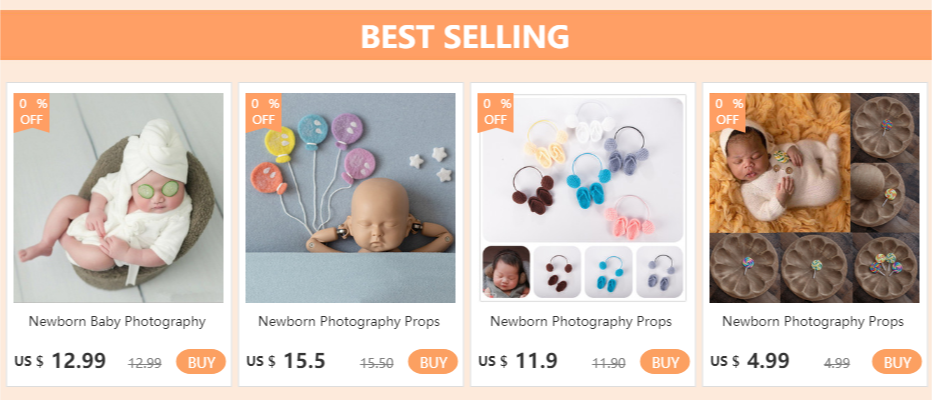The height and width of the screenshot is (400, 932).
Task: Click BUY button for $12.99 product
Action: pos(201,362)
